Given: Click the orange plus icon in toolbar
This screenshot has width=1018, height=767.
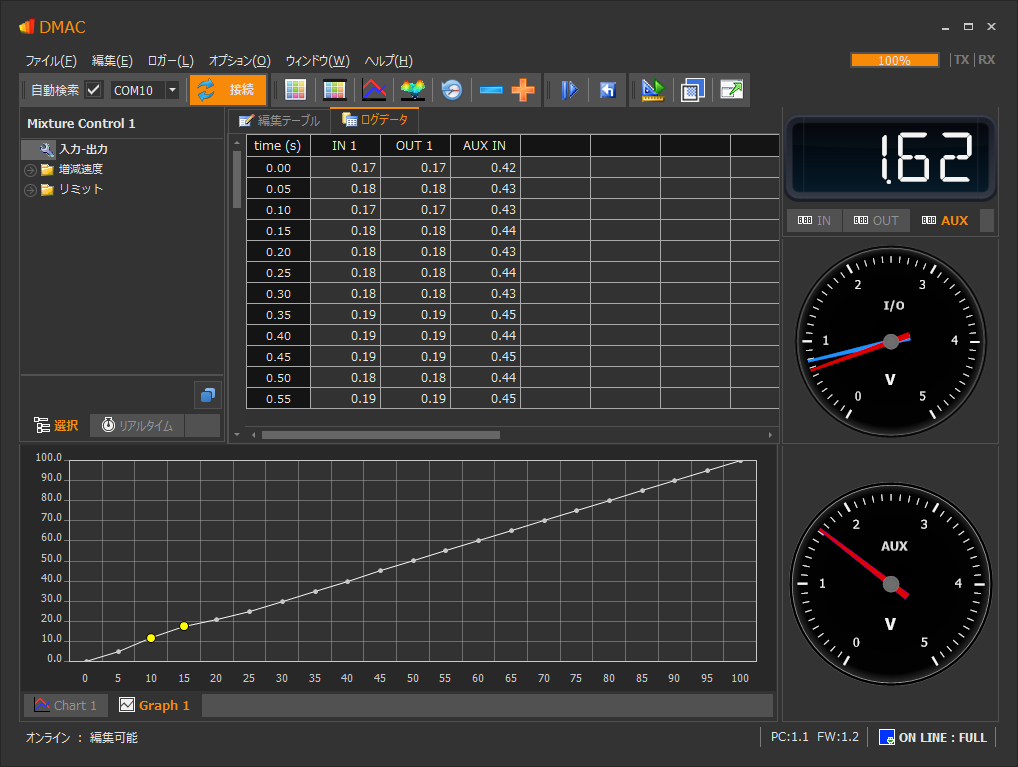Looking at the screenshot, I should tap(523, 90).
